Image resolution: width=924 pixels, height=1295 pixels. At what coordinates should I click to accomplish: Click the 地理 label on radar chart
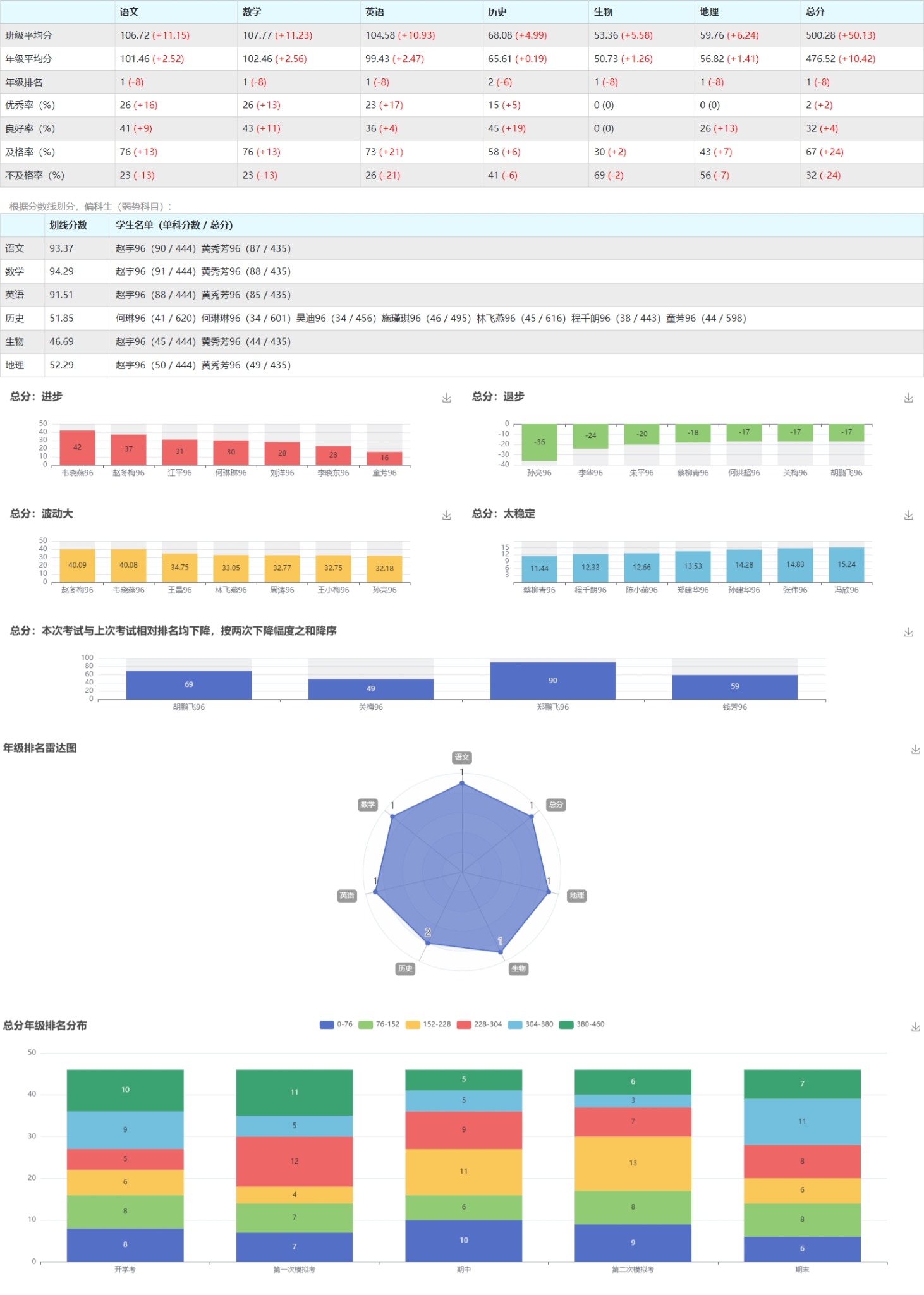(577, 895)
